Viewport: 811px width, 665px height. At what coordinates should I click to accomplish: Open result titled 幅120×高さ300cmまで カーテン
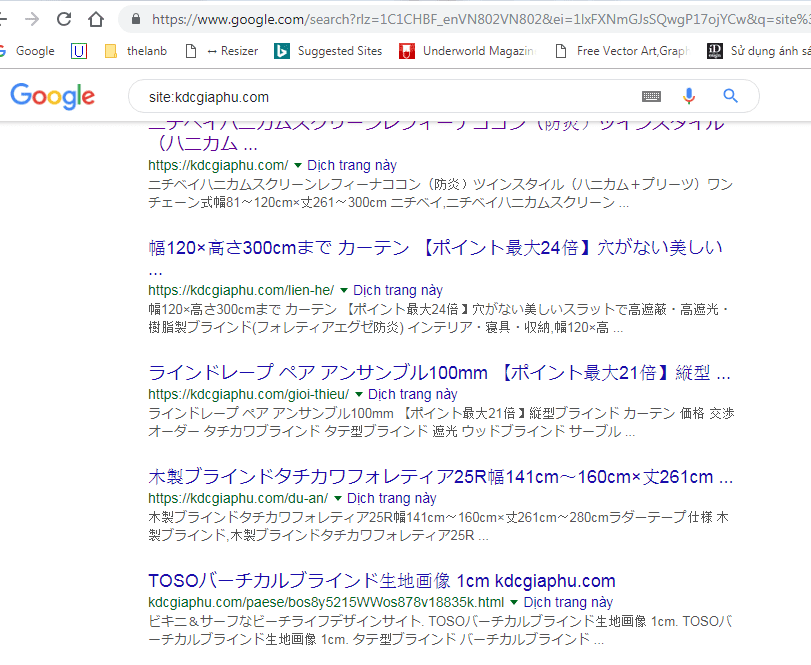(x=435, y=248)
